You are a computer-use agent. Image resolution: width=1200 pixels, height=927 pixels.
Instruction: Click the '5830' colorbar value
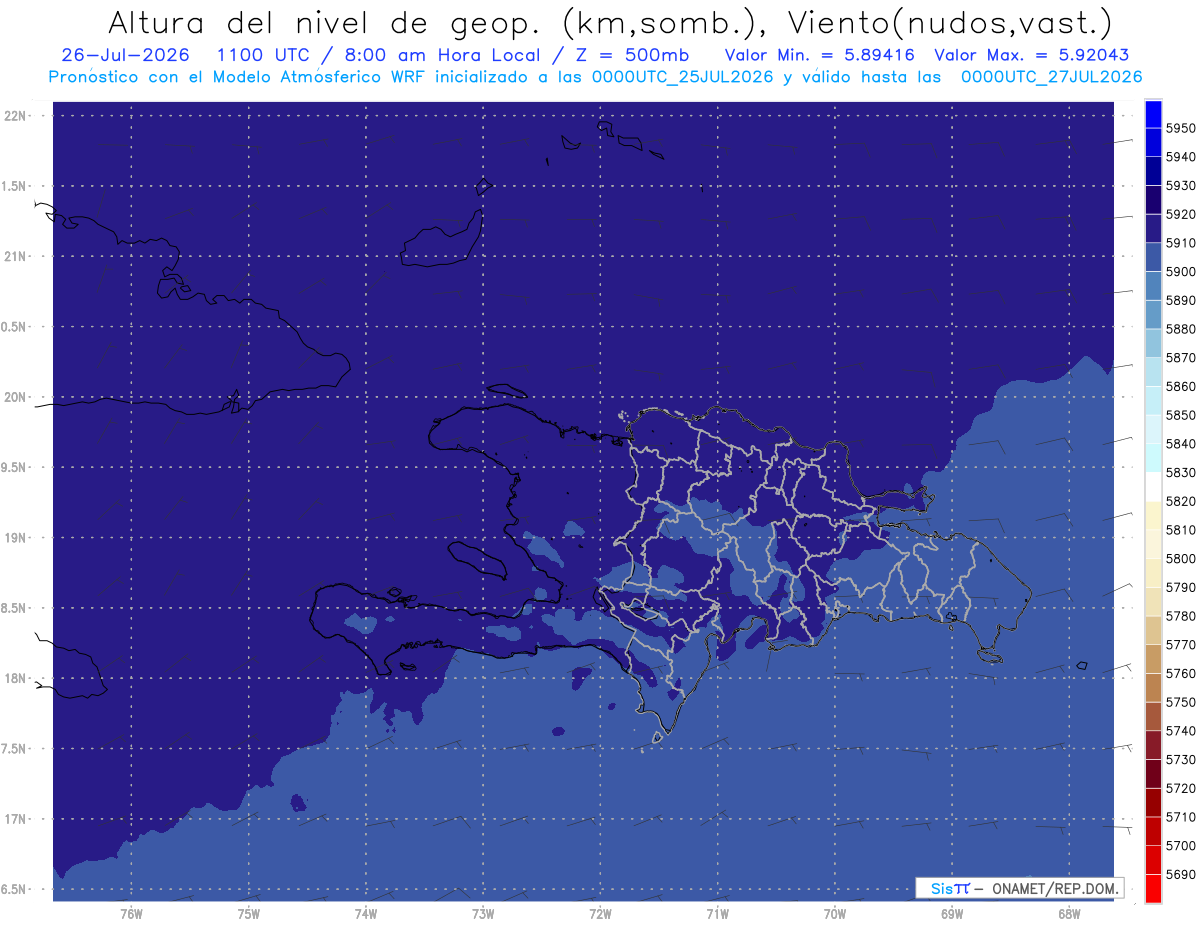pos(1181,473)
